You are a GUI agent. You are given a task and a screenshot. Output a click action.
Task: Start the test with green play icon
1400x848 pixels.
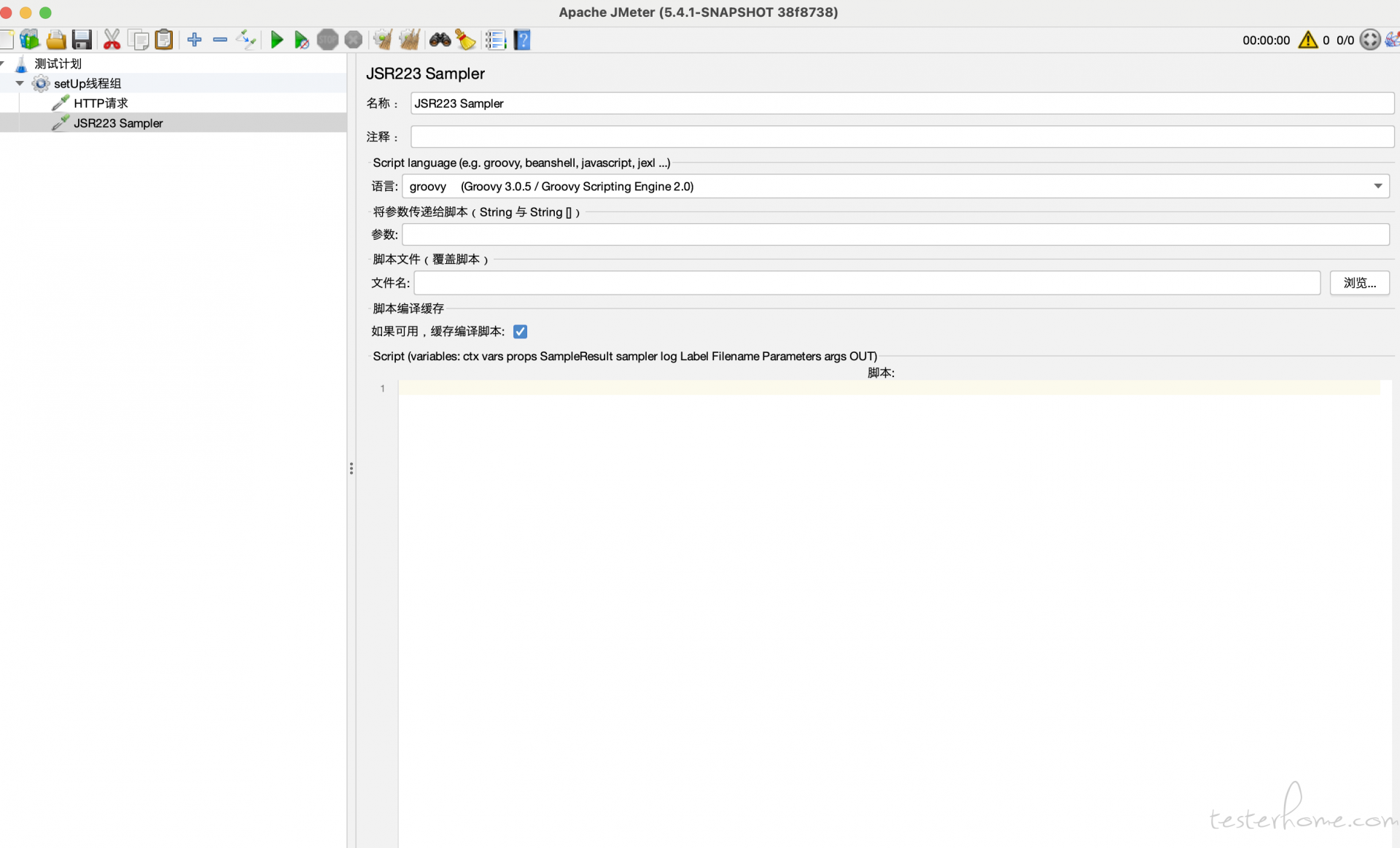click(276, 39)
